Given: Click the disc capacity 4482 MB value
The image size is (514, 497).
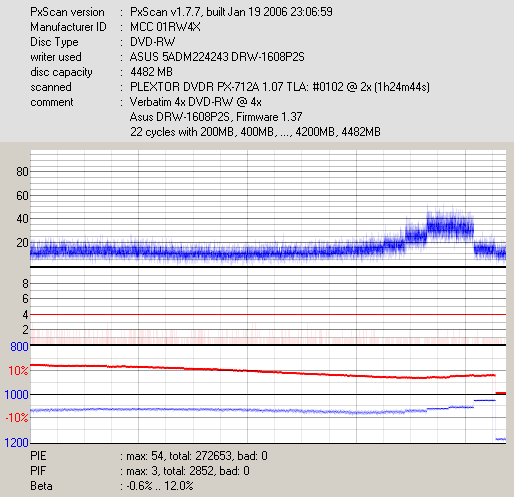Looking at the screenshot, I should pyautogui.click(x=151, y=72).
